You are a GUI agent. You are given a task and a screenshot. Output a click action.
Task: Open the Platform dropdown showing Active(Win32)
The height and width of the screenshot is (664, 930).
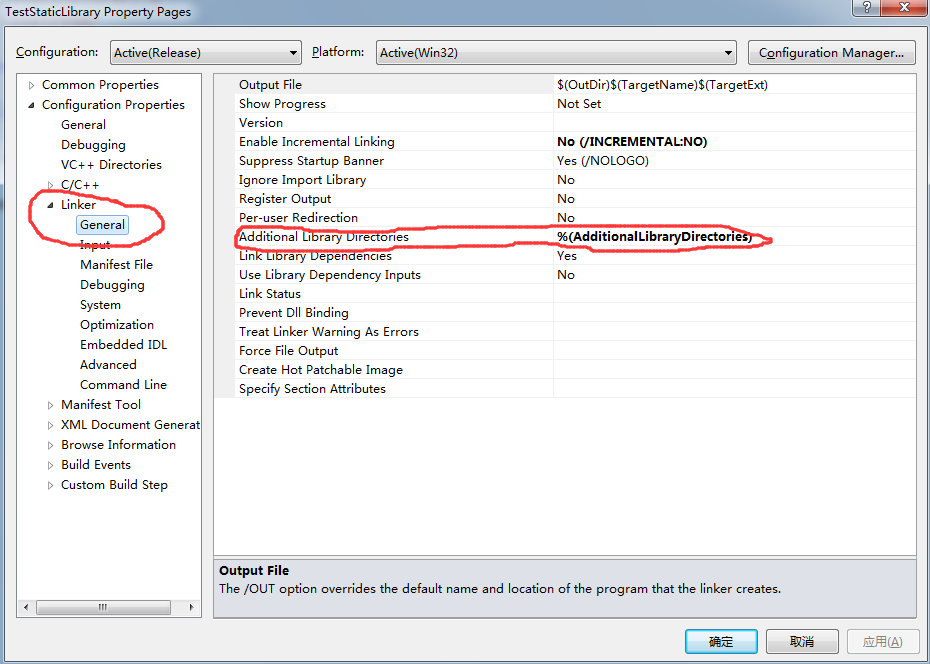556,53
